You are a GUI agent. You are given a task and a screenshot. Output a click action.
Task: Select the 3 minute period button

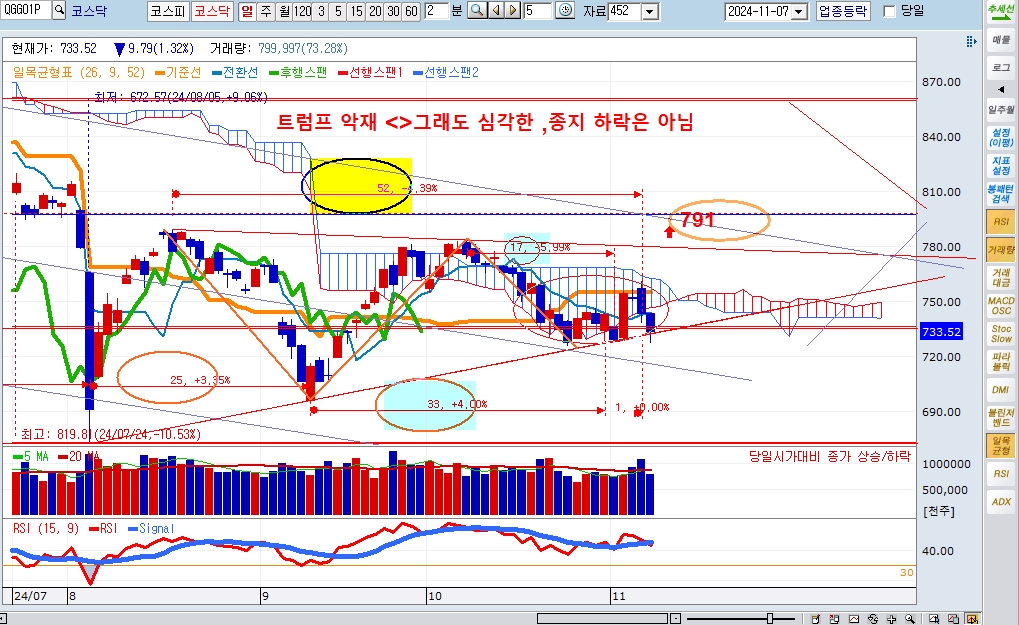click(320, 11)
